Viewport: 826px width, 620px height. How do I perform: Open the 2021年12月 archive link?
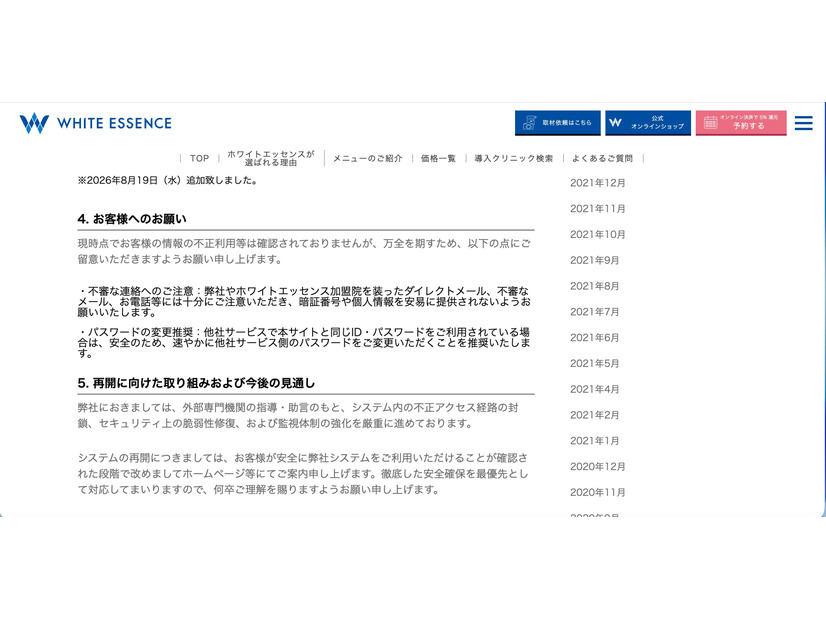597,183
